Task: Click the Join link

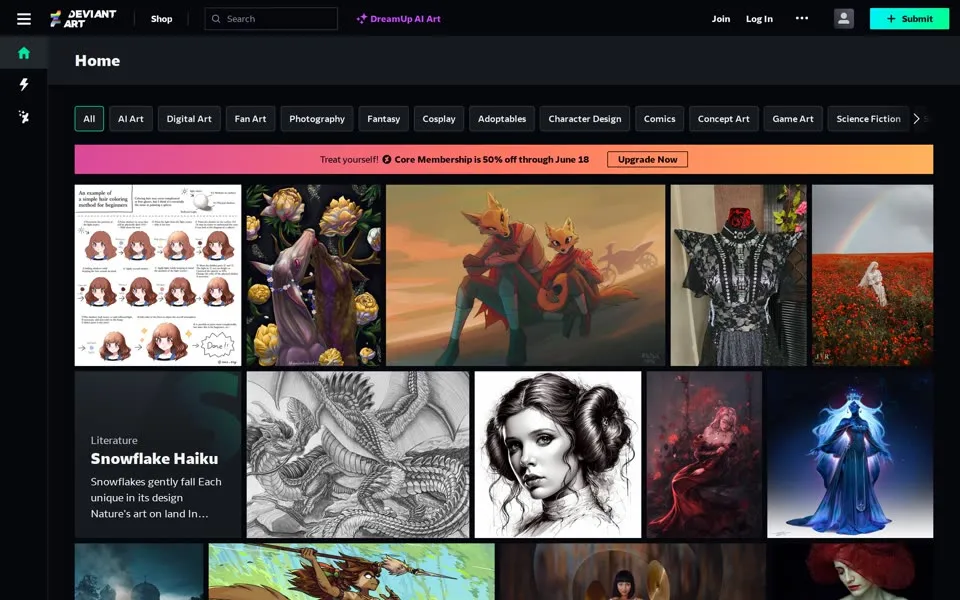Action: (721, 19)
